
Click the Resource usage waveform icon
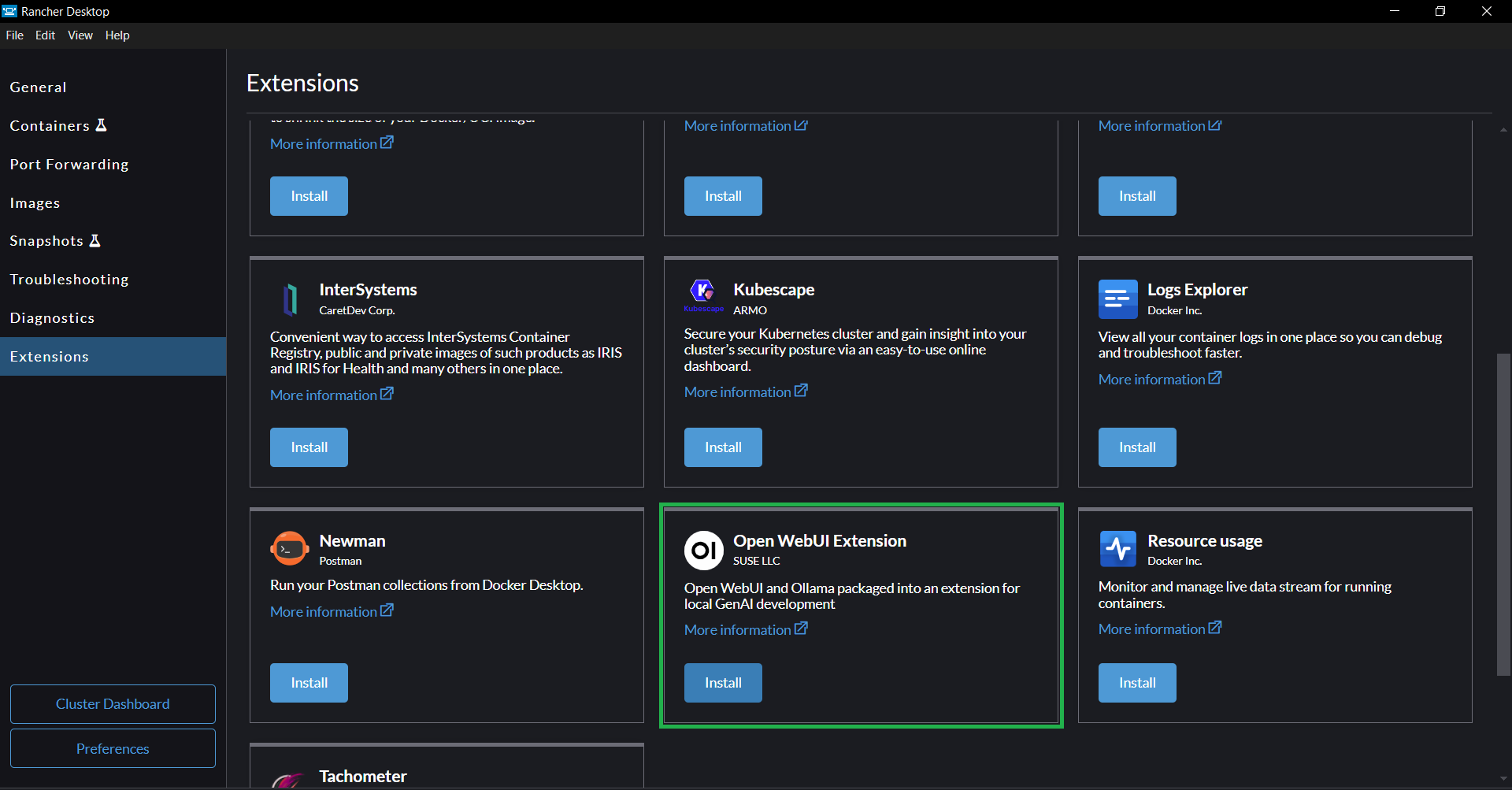(1118, 548)
